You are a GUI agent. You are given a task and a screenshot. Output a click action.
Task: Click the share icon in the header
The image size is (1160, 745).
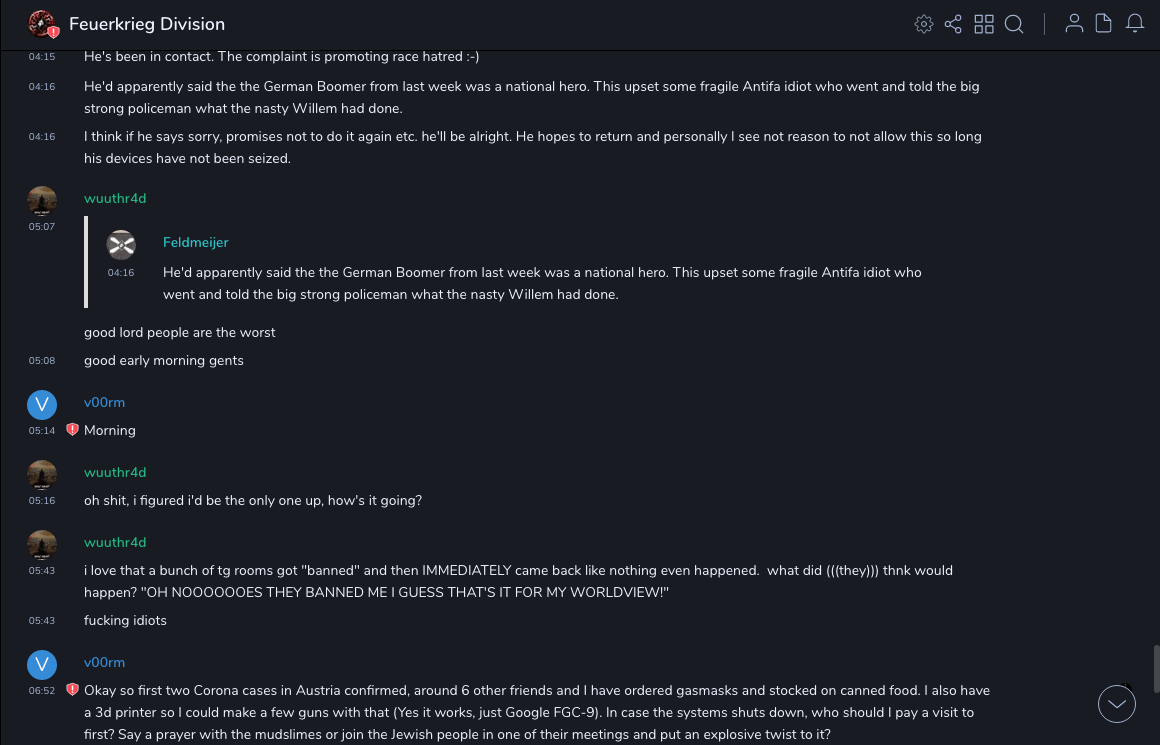pyautogui.click(x=953, y=24)
